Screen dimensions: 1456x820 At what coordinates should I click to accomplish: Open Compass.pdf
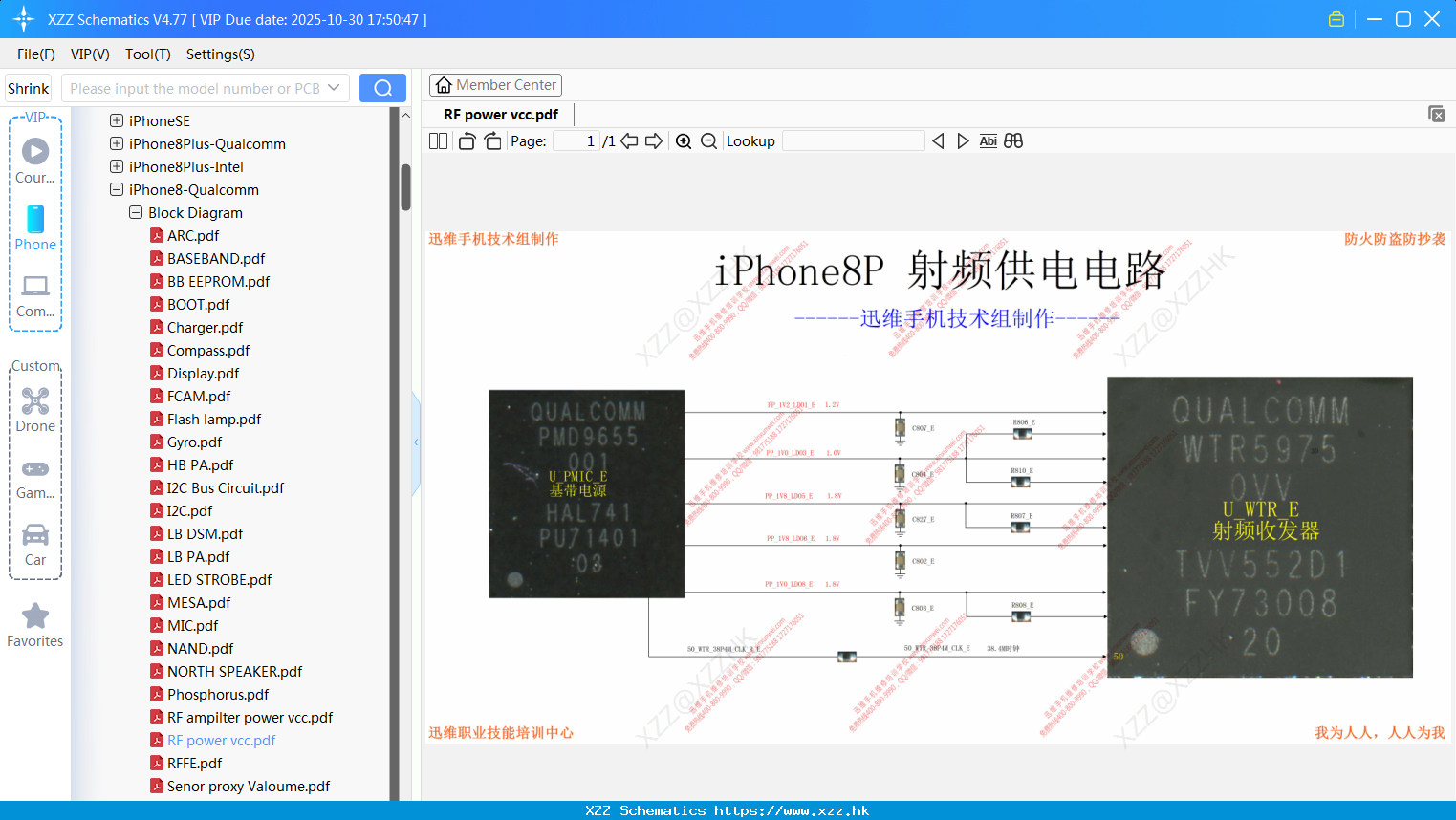[x=208, y=350]
